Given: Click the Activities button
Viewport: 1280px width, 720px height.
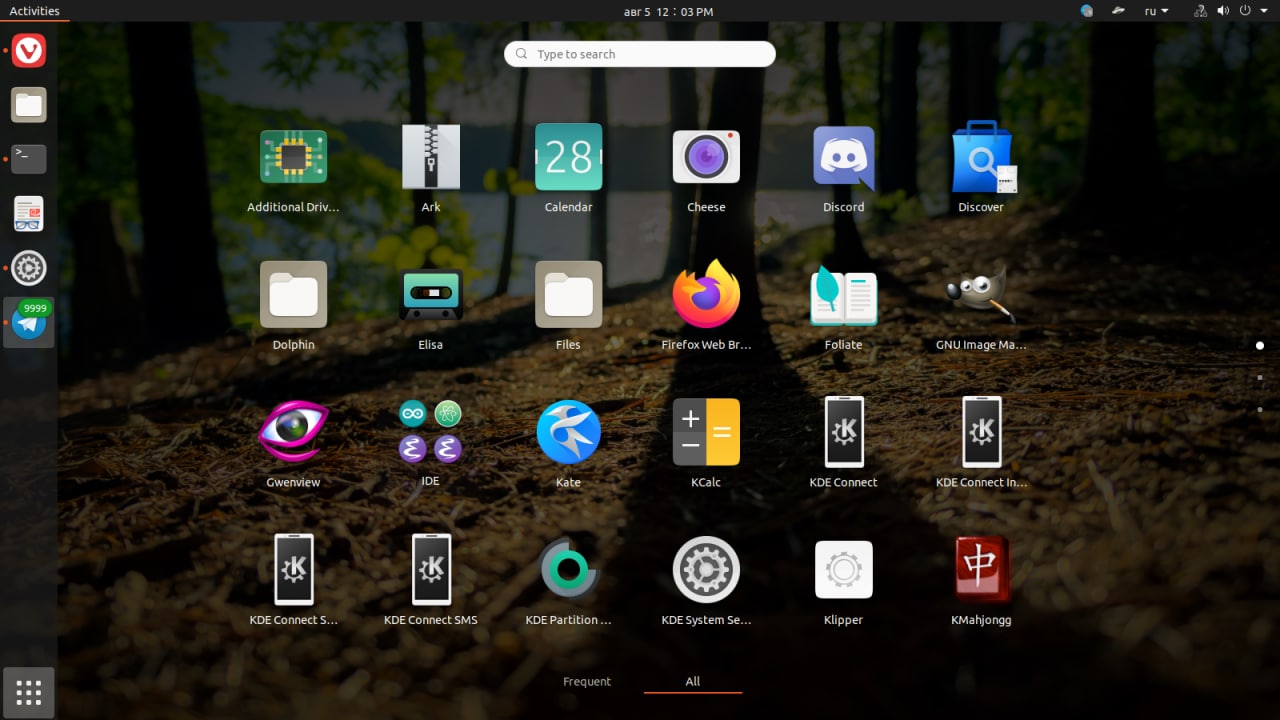Looking at the screenshot, I should point(35,11).
